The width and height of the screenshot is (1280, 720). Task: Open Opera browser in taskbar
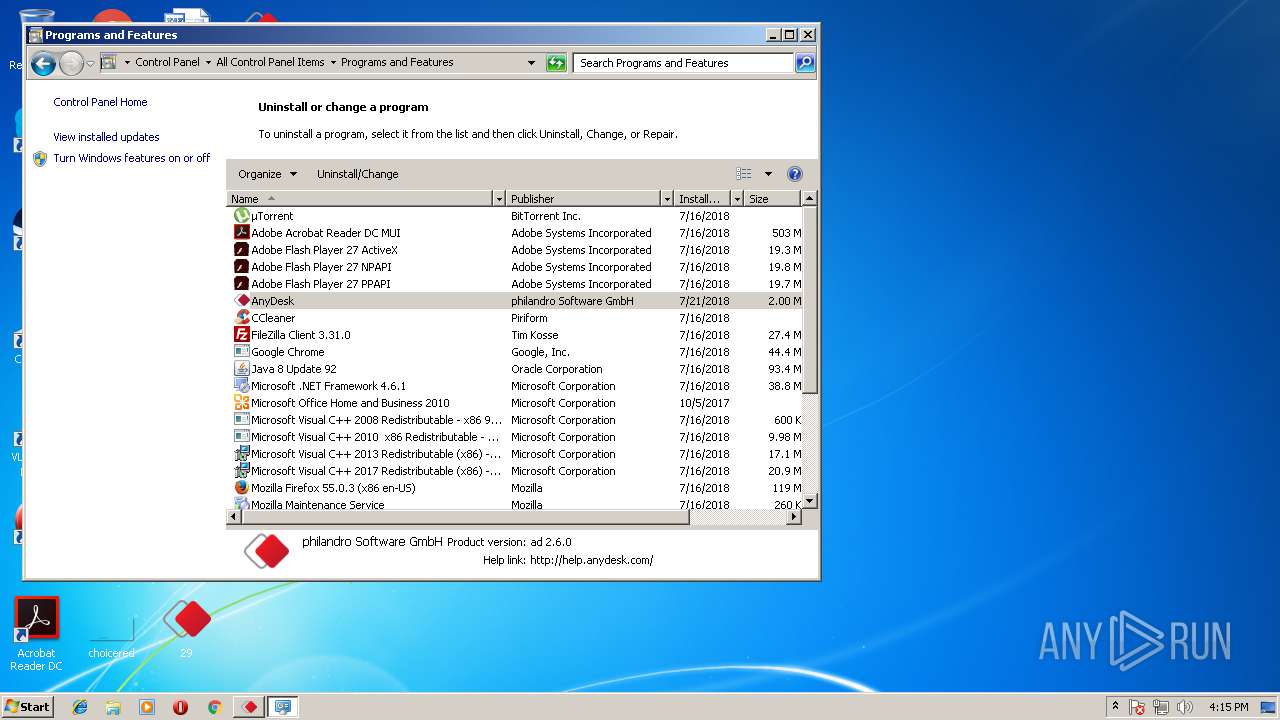(180, 707)
